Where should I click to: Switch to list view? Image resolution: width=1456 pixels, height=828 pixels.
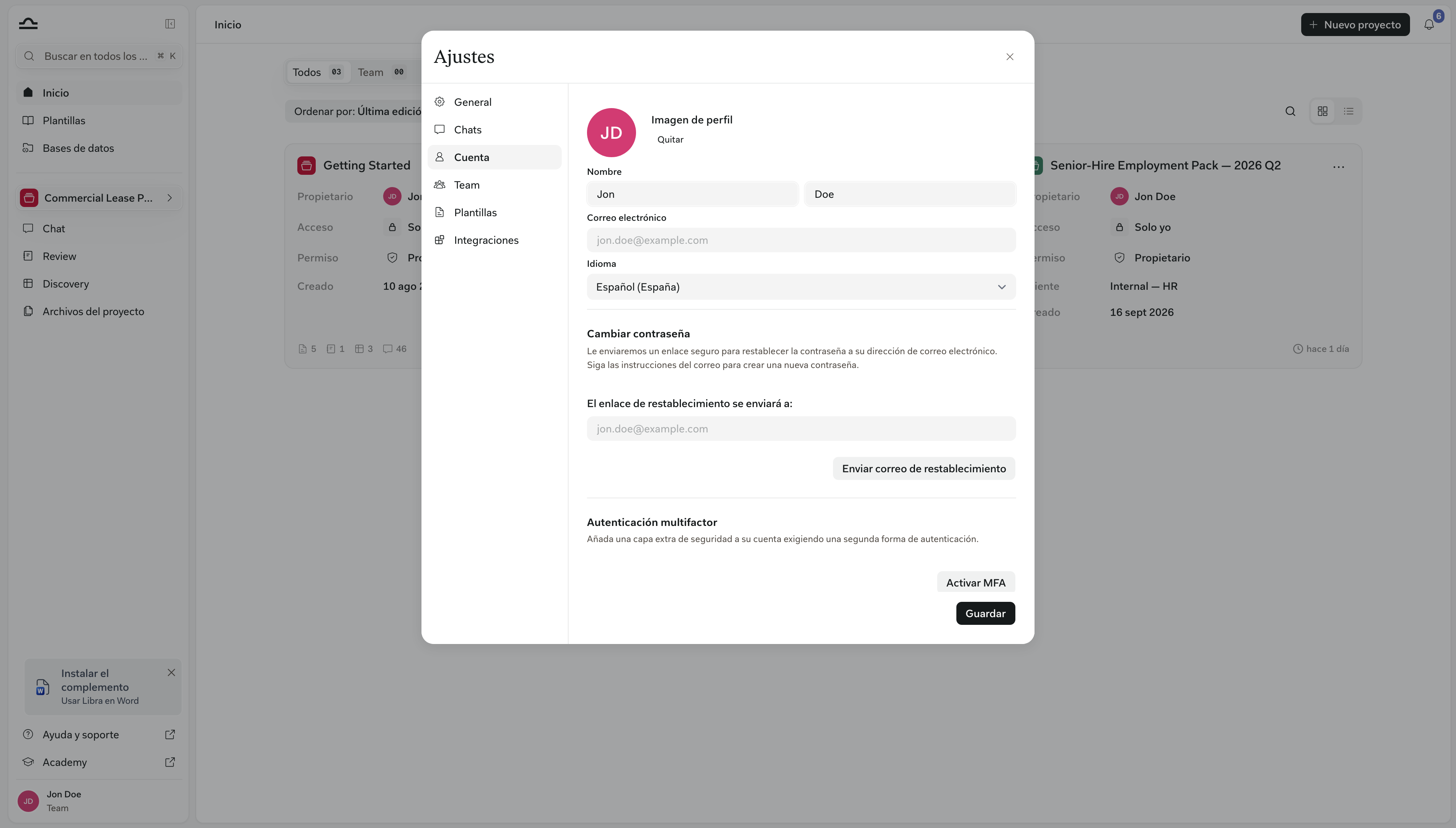1349,112
